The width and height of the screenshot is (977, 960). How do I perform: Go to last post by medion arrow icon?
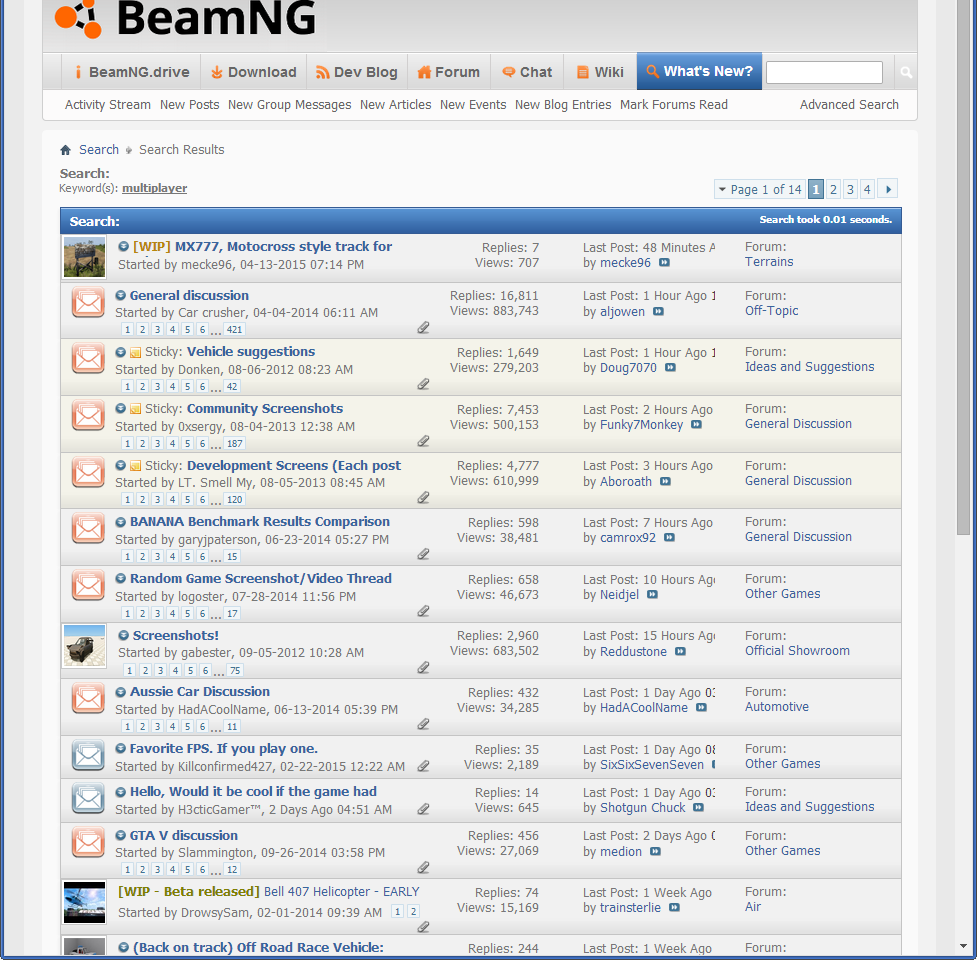click(x=655, y=852)
